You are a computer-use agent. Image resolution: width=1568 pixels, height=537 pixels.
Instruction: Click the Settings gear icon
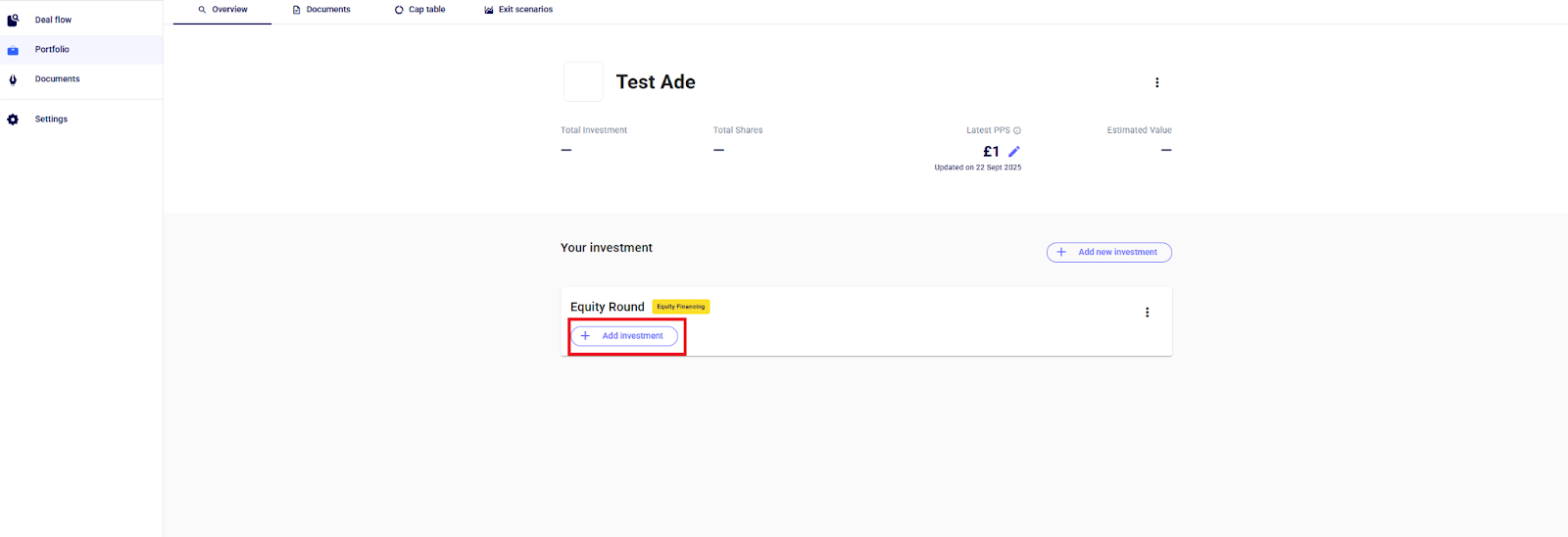(13, 120)
